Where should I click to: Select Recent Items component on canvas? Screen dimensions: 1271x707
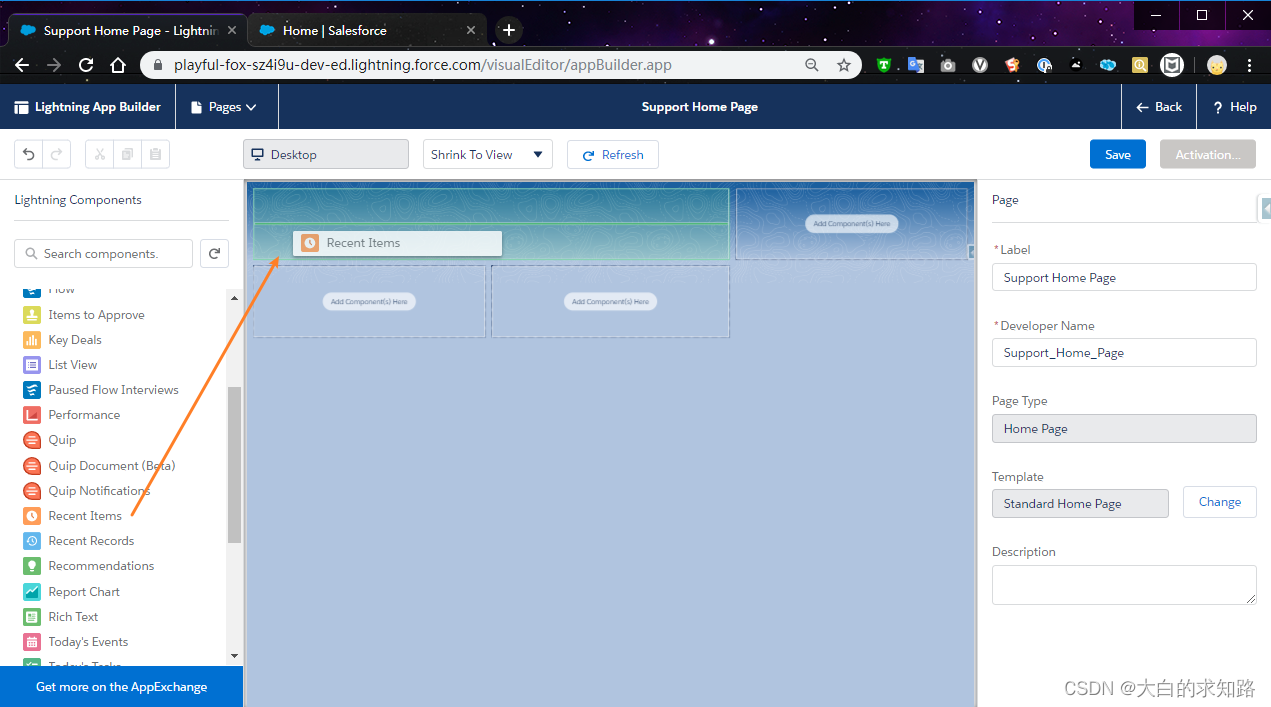click(x=397, y=243)
